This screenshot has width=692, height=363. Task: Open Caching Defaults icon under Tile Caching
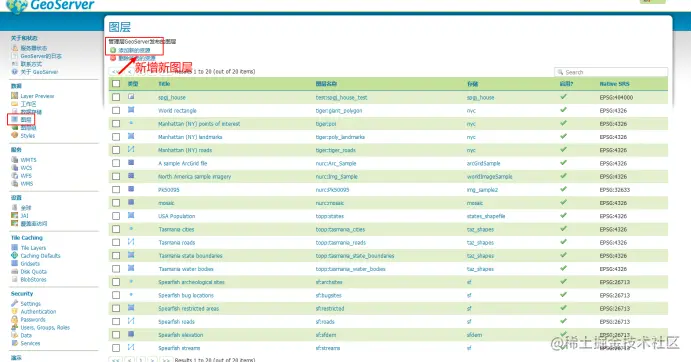point(15,255)
